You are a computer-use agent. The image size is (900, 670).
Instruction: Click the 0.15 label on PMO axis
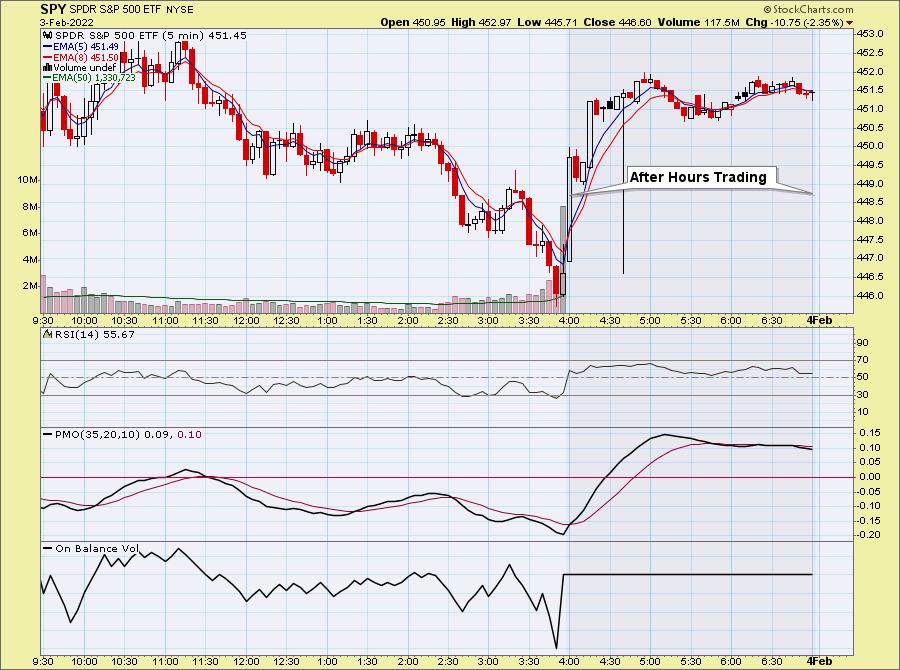click(x=870, y=432)
